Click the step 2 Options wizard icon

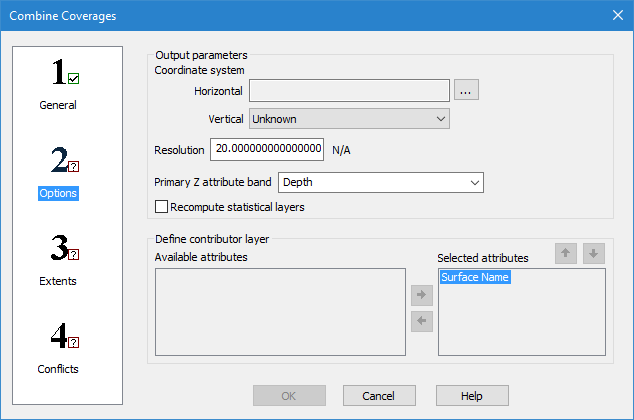65,161
